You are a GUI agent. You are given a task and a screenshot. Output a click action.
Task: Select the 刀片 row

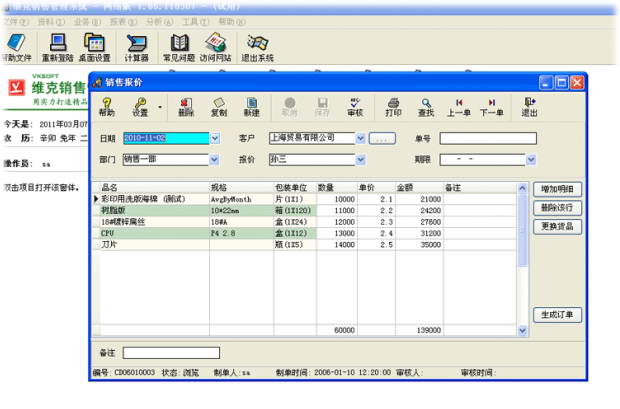pyautogui.click(x=304, y=245)
